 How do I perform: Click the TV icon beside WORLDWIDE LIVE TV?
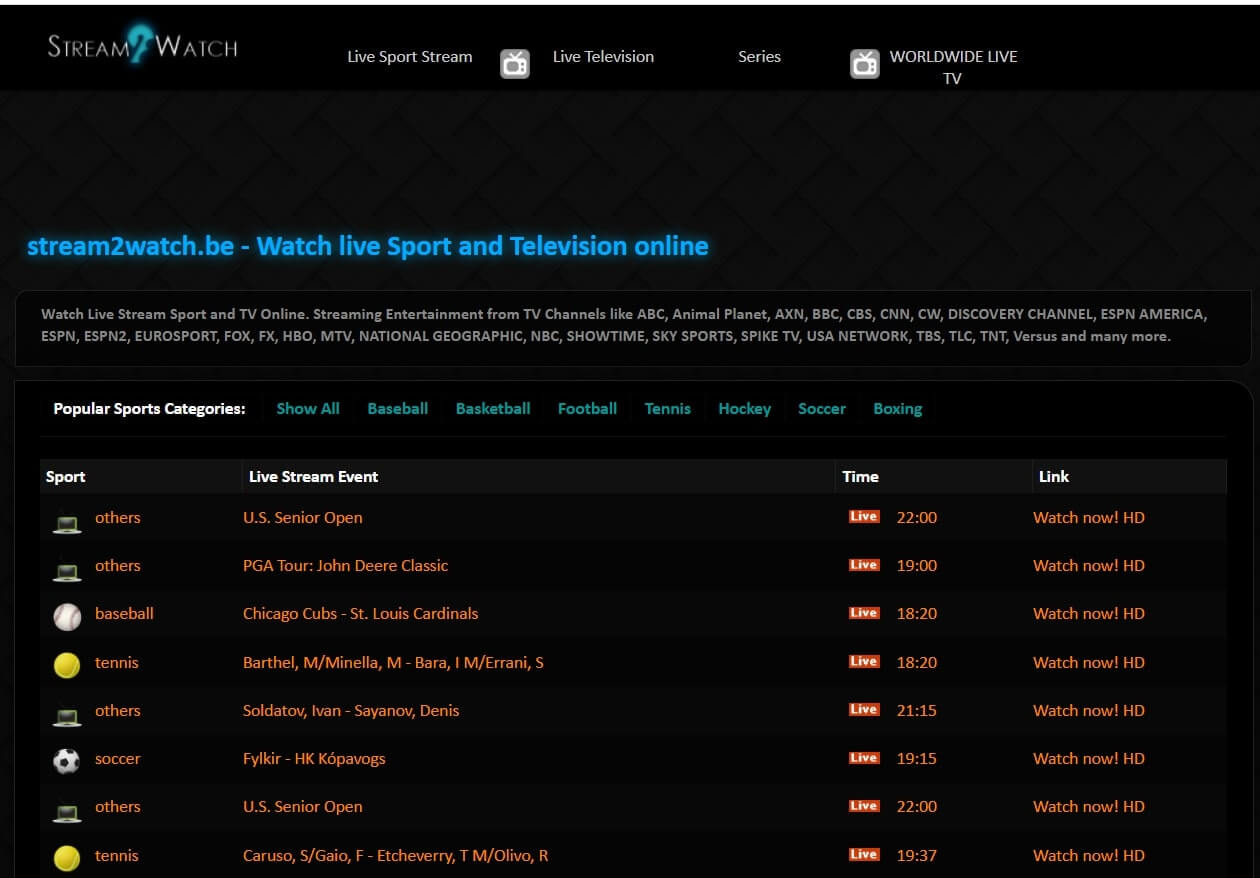point(864,64)
